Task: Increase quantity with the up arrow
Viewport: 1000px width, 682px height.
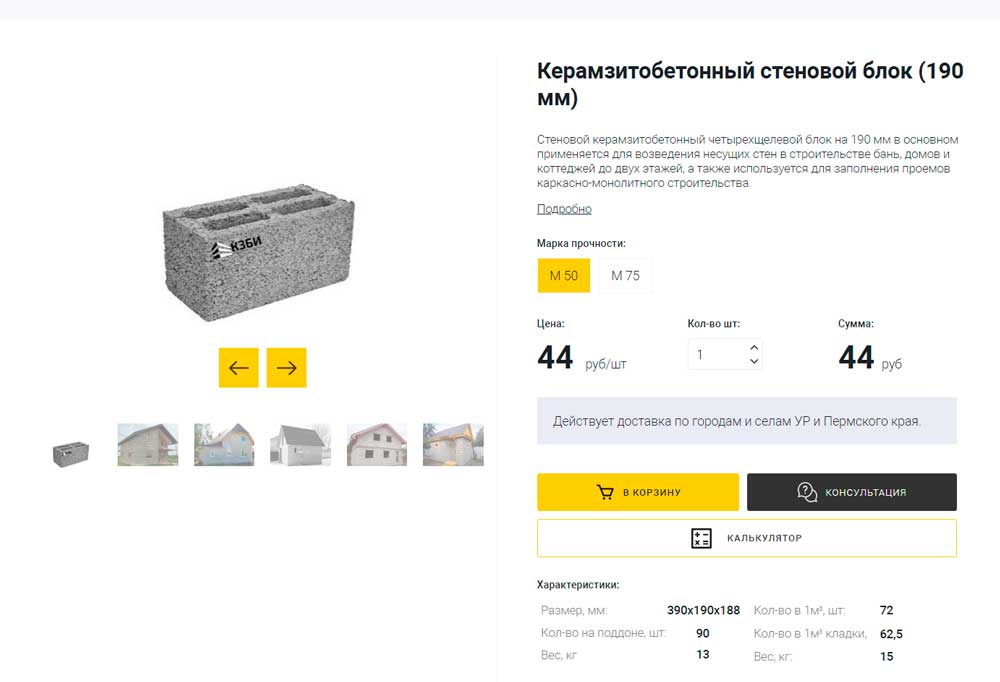Action: [x=754, y=346]
